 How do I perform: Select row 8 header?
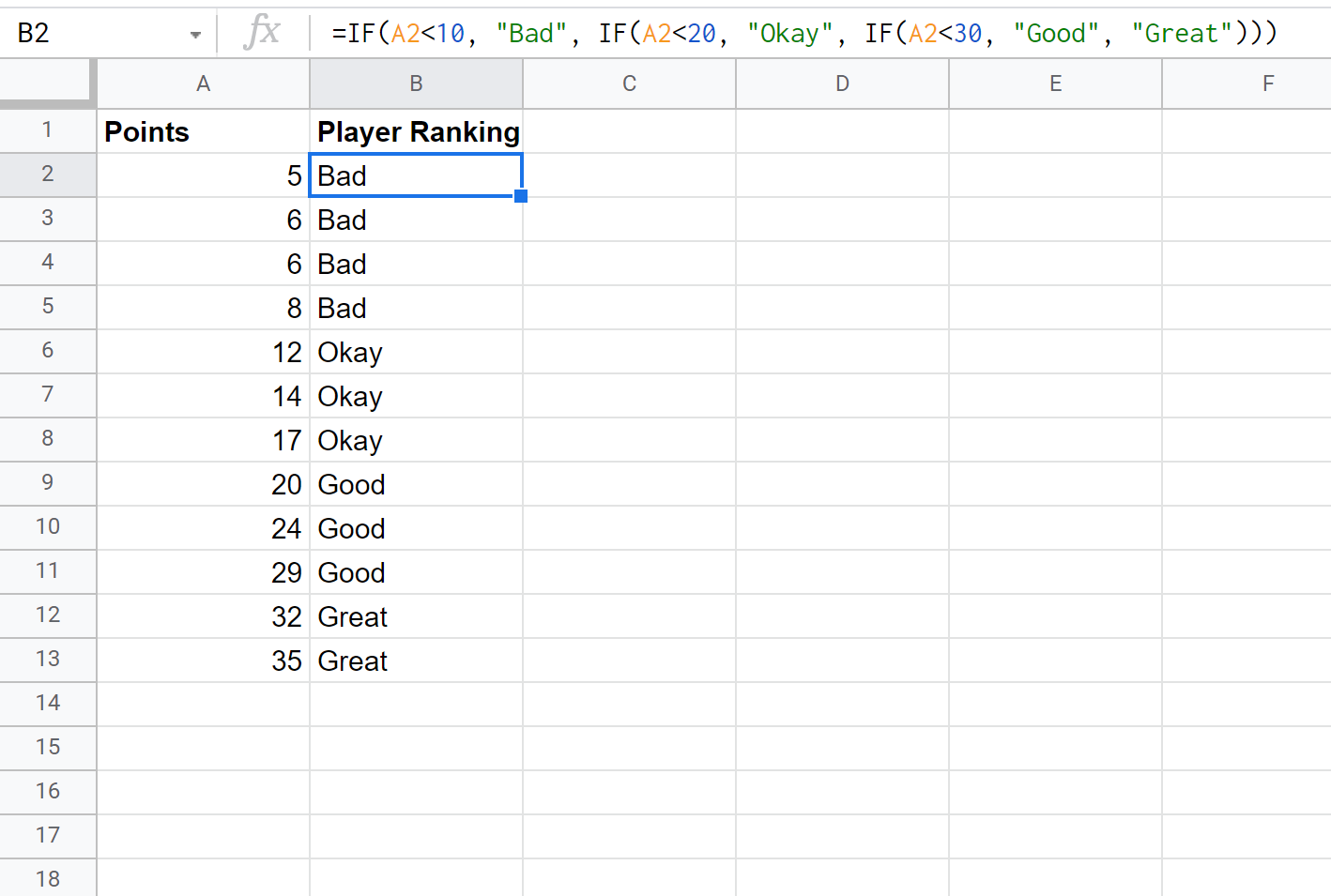pyautogui.click(x=48, y=439)
